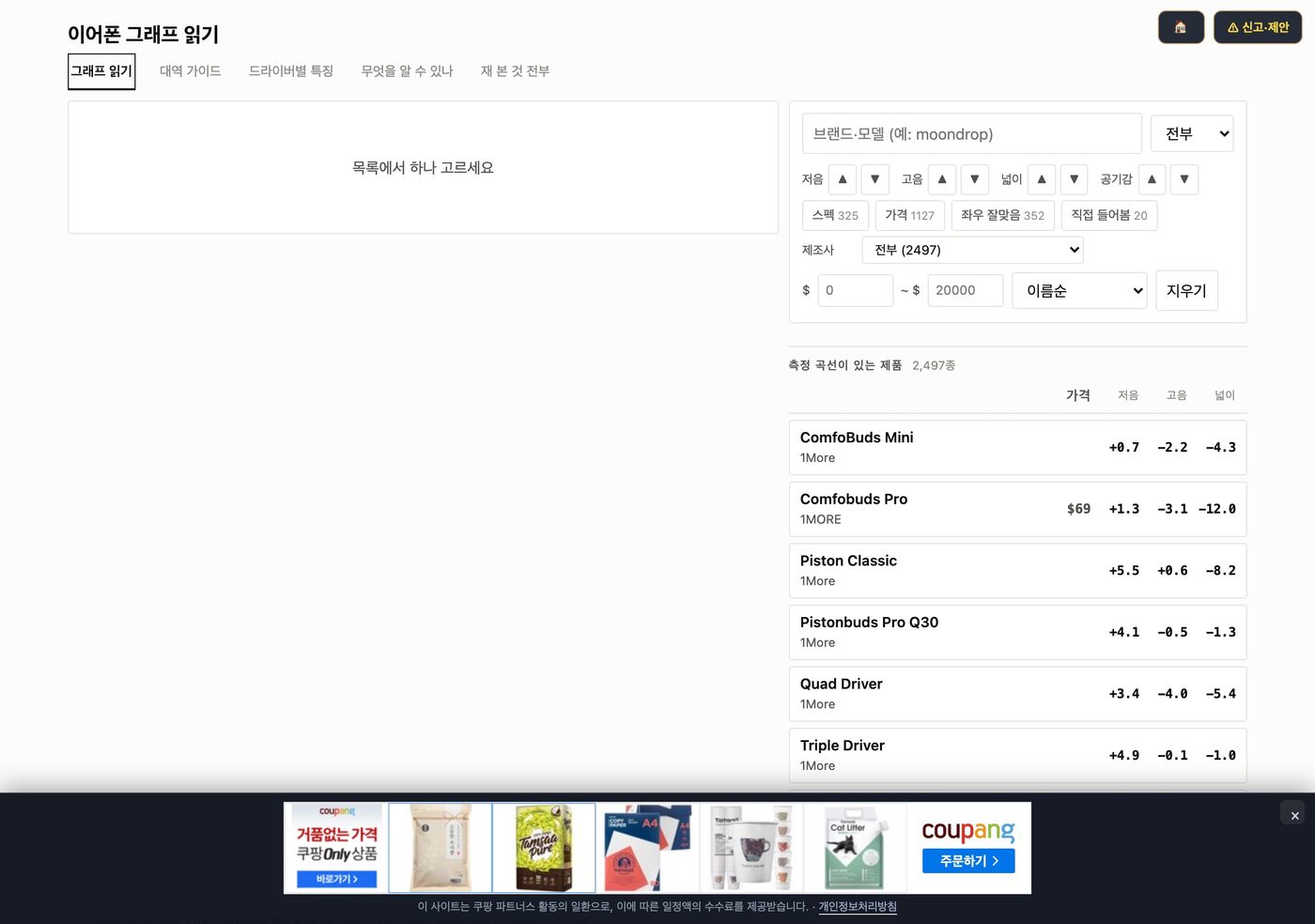The image size is (1315, 924).
Task: Click the 지우기 reset button
Action: tap(1186, 290)
